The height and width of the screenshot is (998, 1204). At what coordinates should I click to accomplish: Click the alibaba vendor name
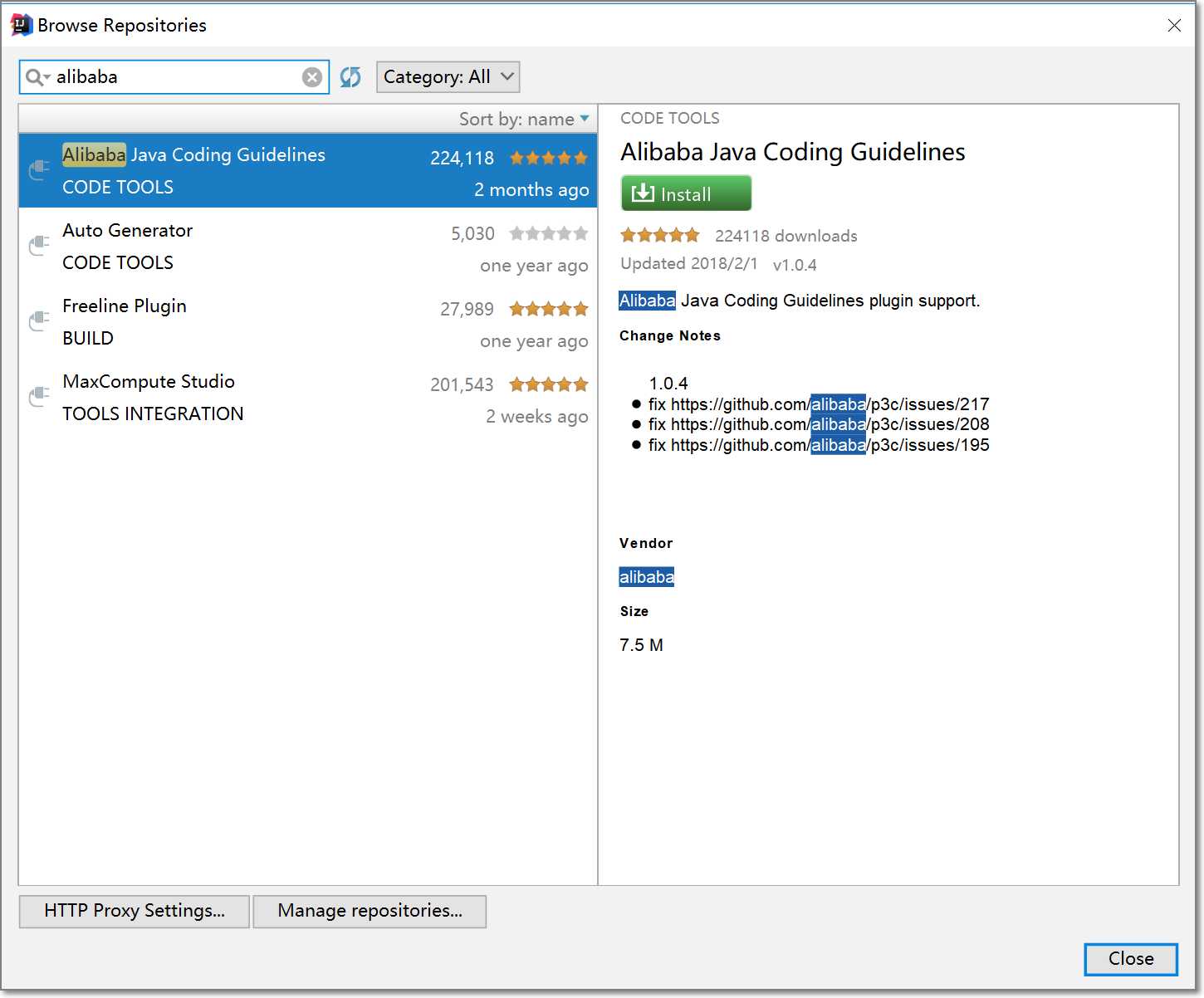point(647,577)
